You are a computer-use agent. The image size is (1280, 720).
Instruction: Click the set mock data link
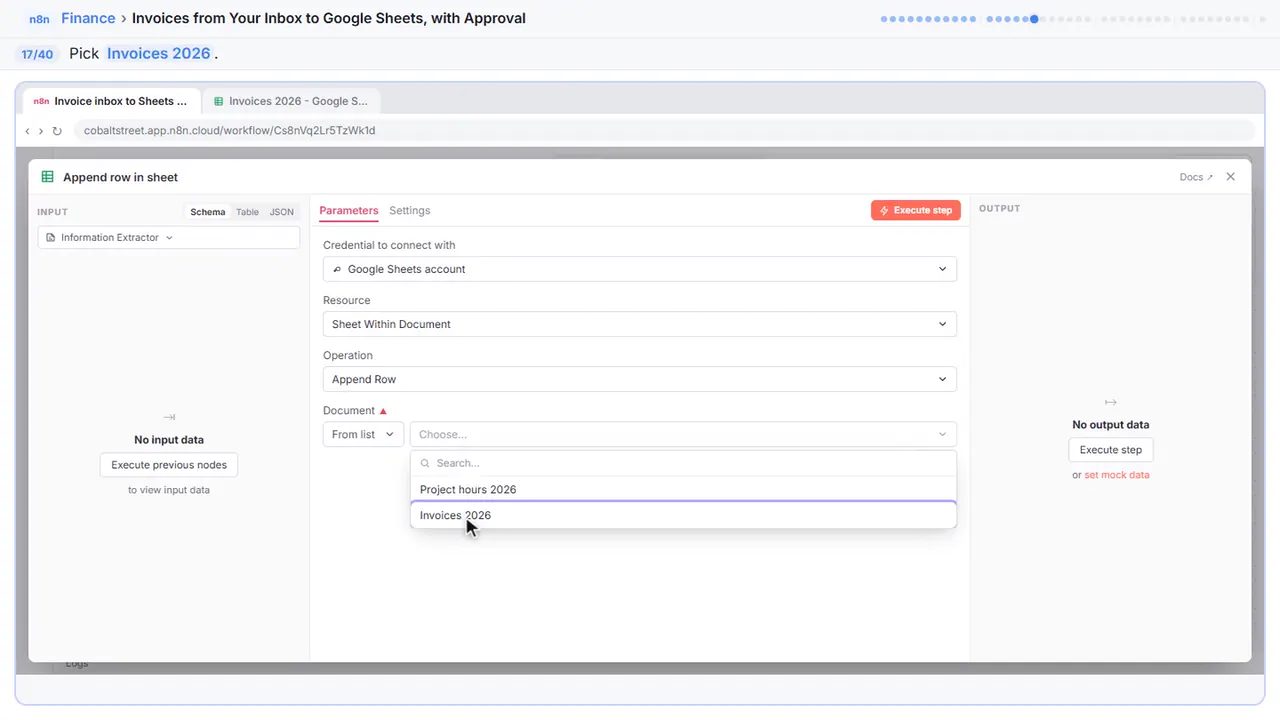1117,475
